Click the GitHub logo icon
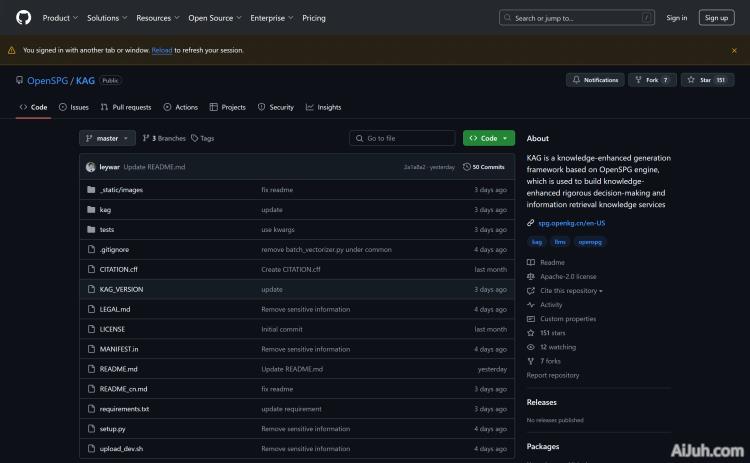 click(23, 17)
